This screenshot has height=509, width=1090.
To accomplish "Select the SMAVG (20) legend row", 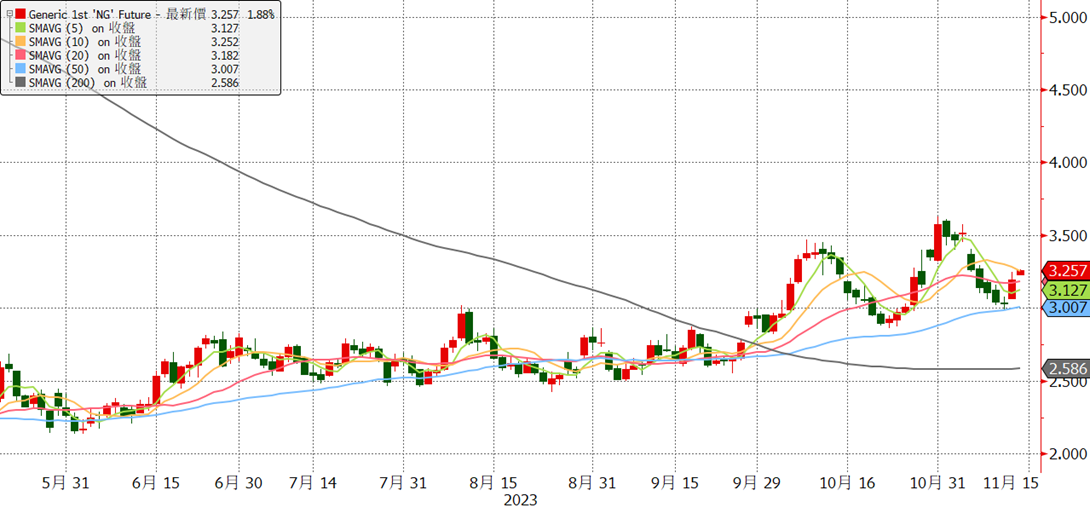I will pos(86,55).
